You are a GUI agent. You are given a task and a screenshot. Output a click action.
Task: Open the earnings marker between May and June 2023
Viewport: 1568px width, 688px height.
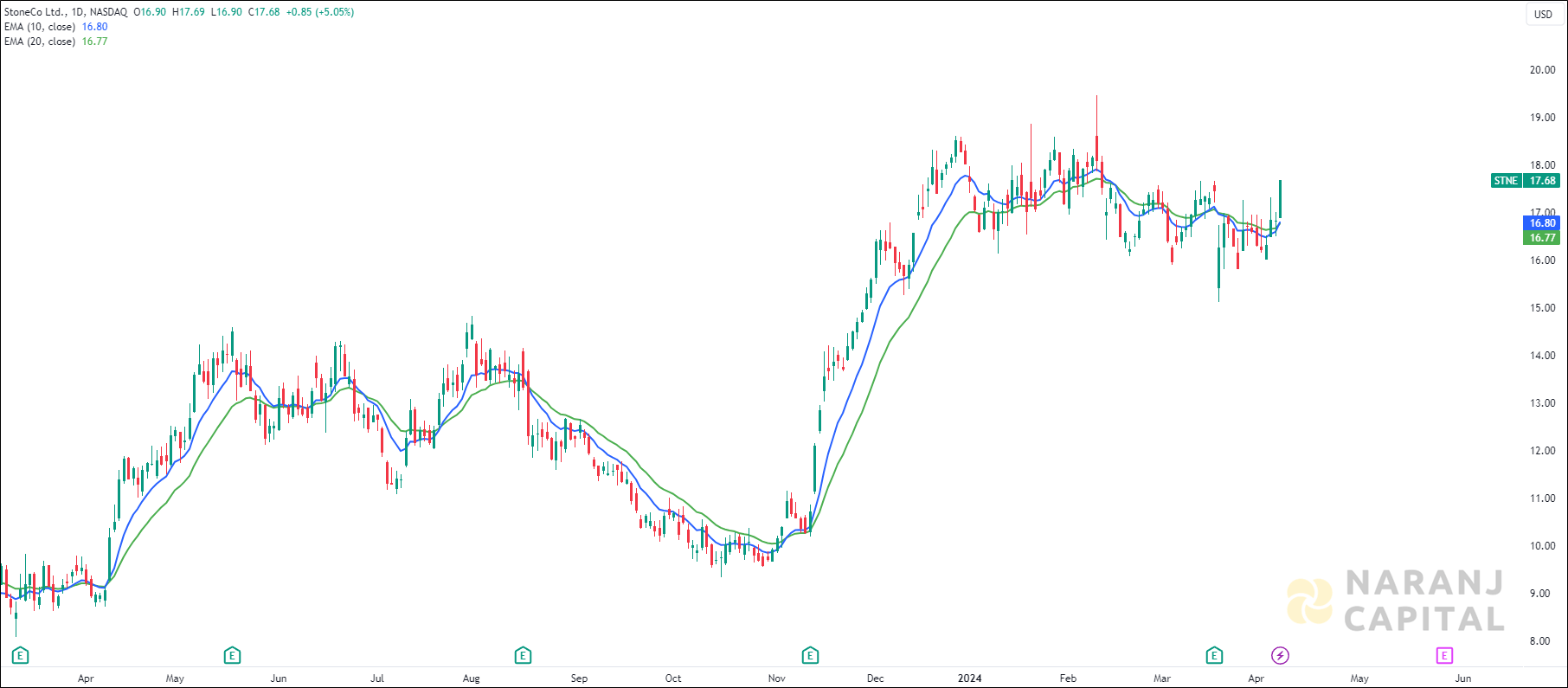(x=232, y=655)
